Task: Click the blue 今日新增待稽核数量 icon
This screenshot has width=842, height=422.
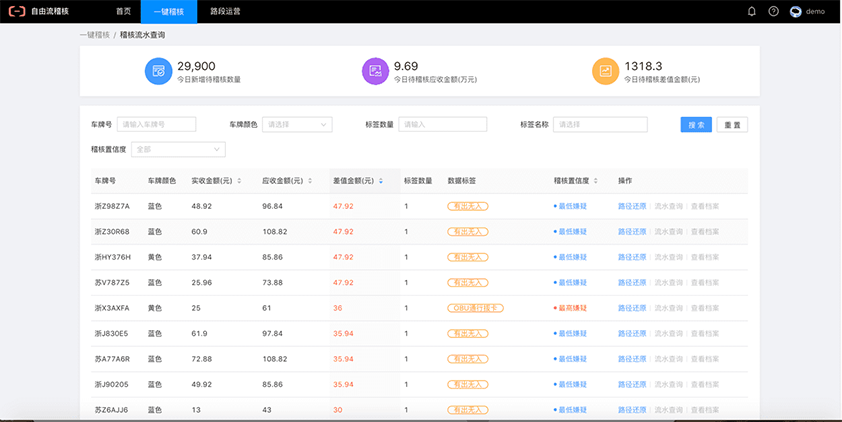Action: click(158, 71)
